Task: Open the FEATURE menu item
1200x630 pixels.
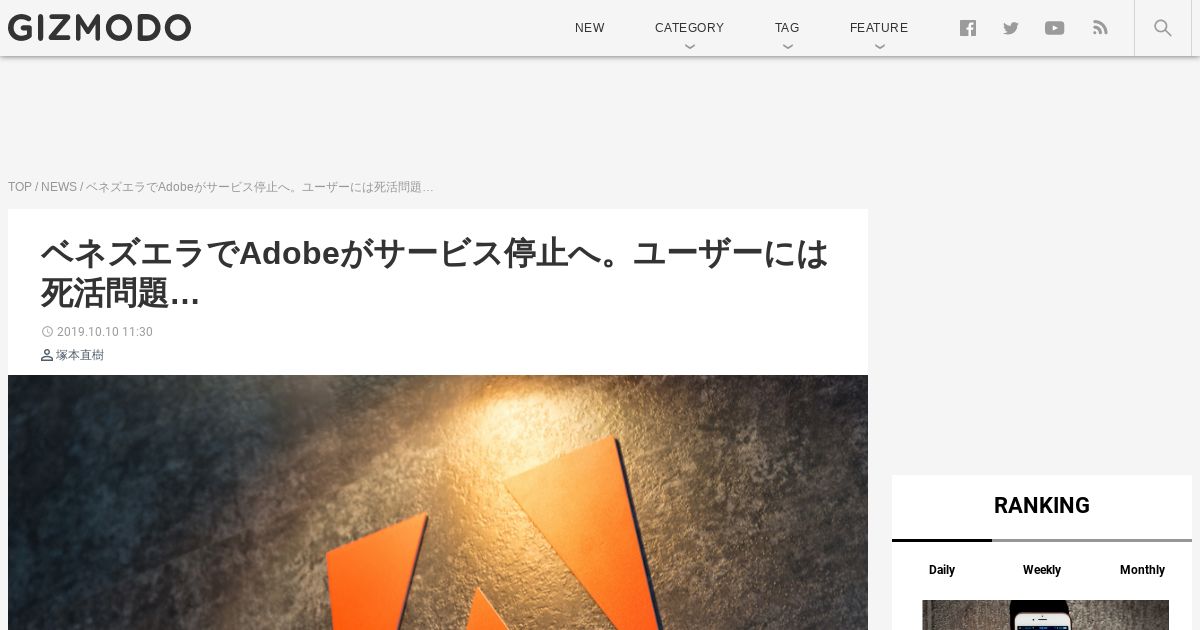Action: point(879,28)
